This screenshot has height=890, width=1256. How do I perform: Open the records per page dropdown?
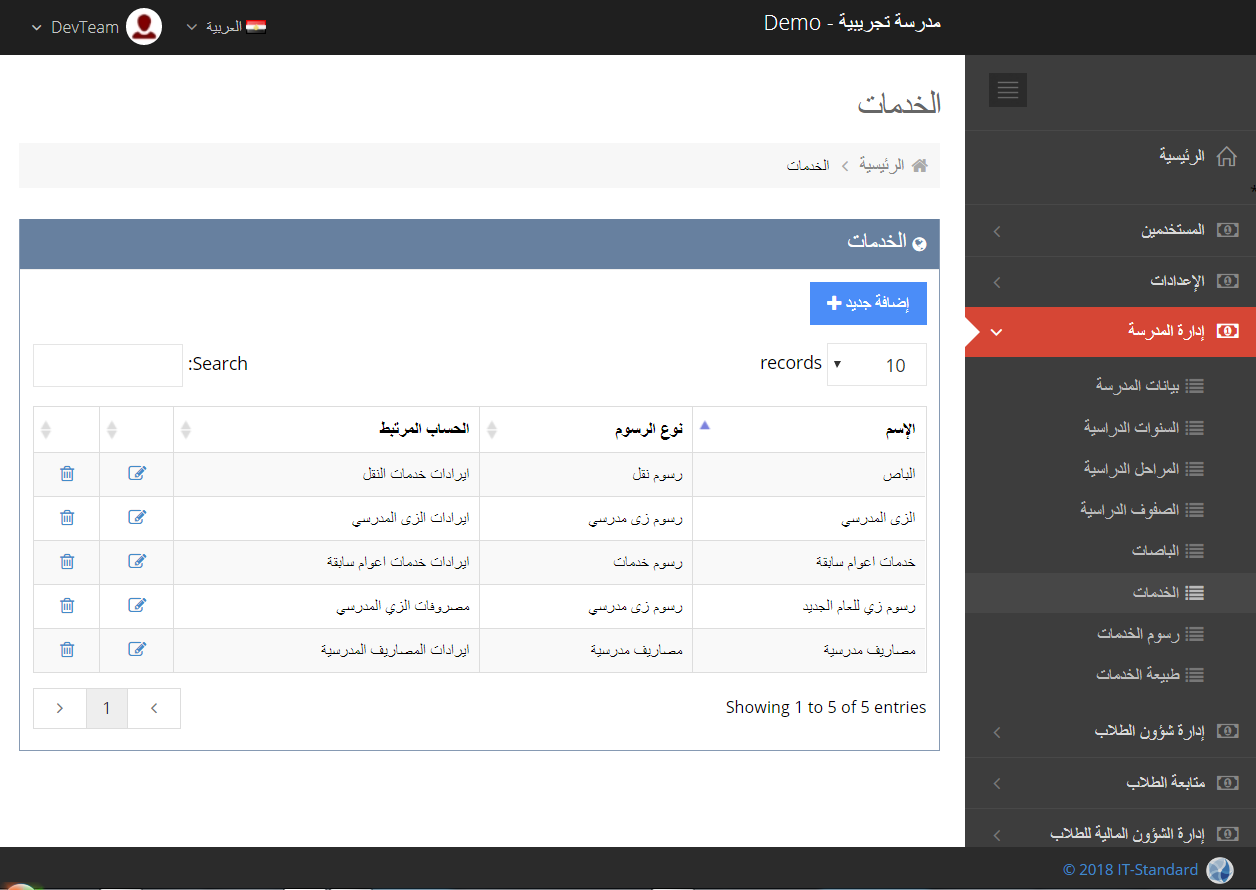876,365
